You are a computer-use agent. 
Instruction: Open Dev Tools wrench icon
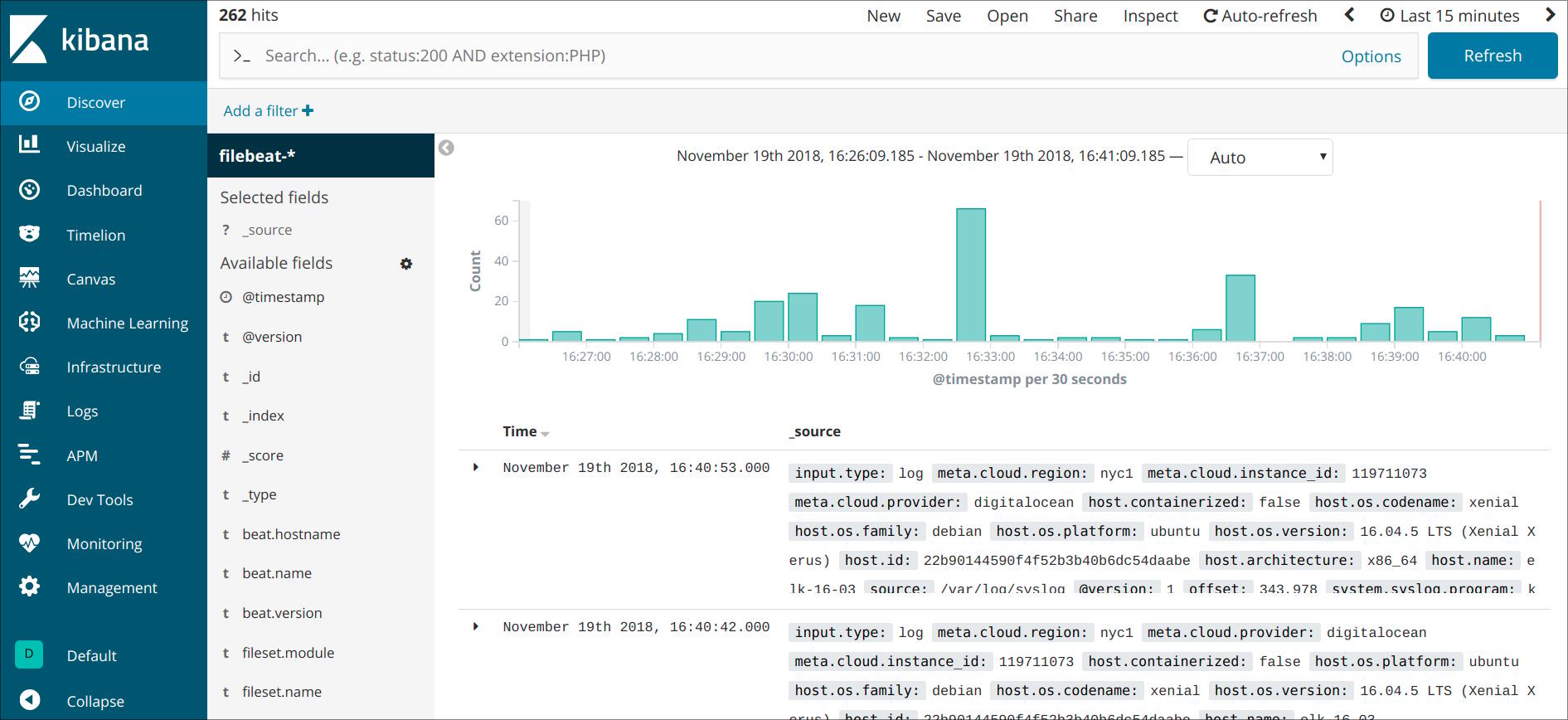[x=29, y=499]
